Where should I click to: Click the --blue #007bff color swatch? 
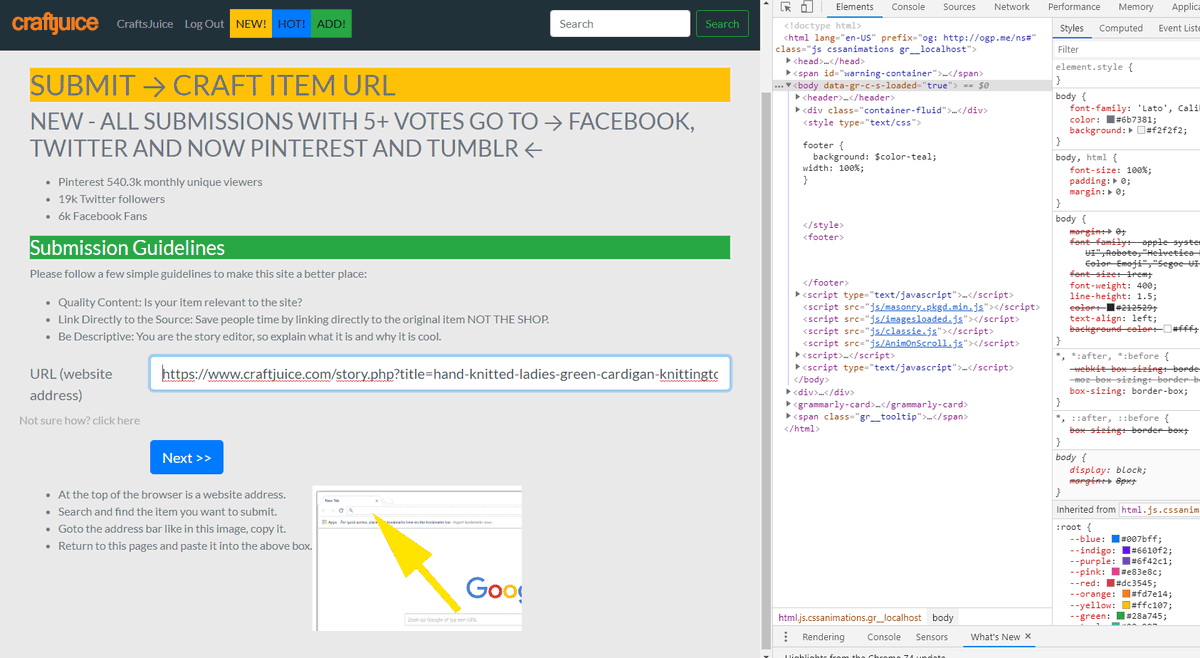click(x=1113, y=537)
